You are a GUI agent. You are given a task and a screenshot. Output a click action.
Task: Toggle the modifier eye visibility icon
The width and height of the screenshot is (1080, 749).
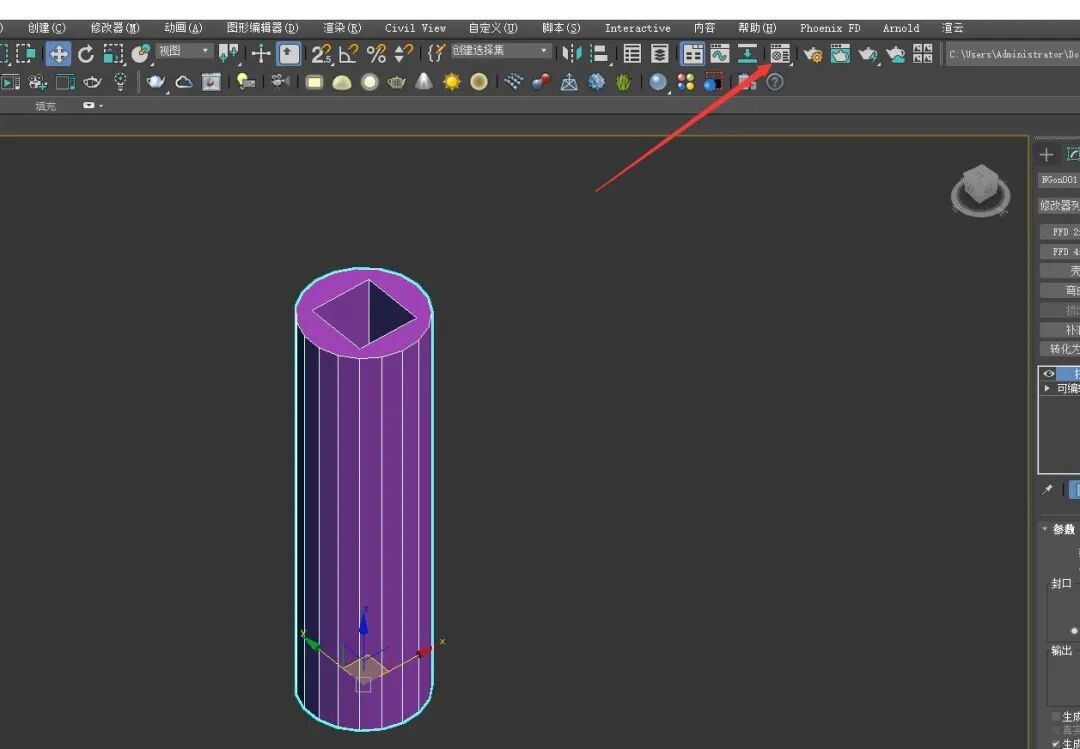pyautogui.click(x=1048, y=373)
